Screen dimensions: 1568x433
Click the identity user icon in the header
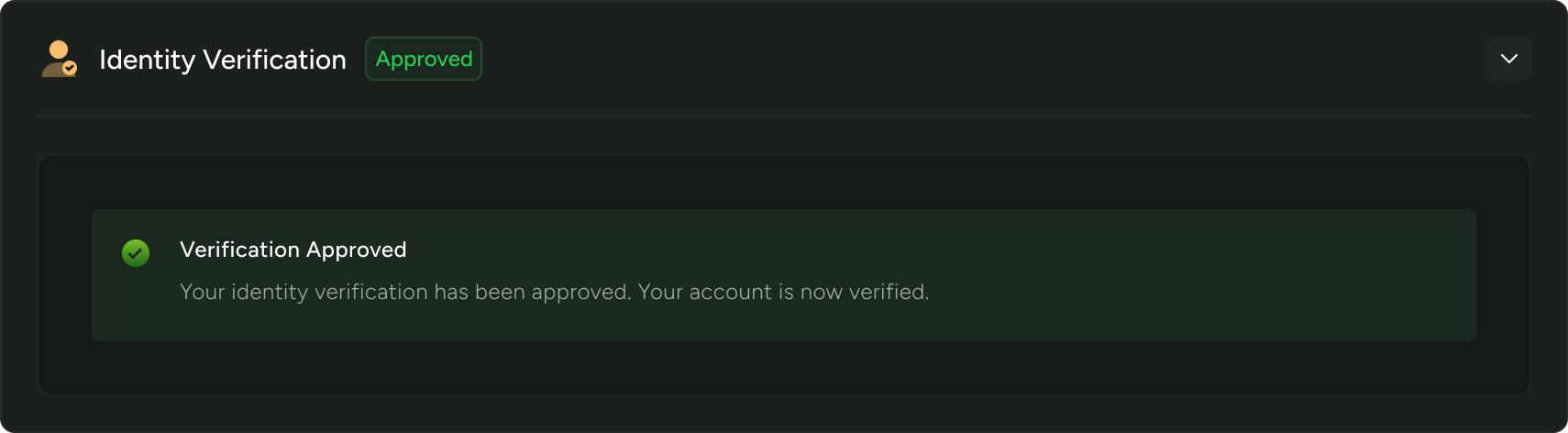click(x=57, y=60)
